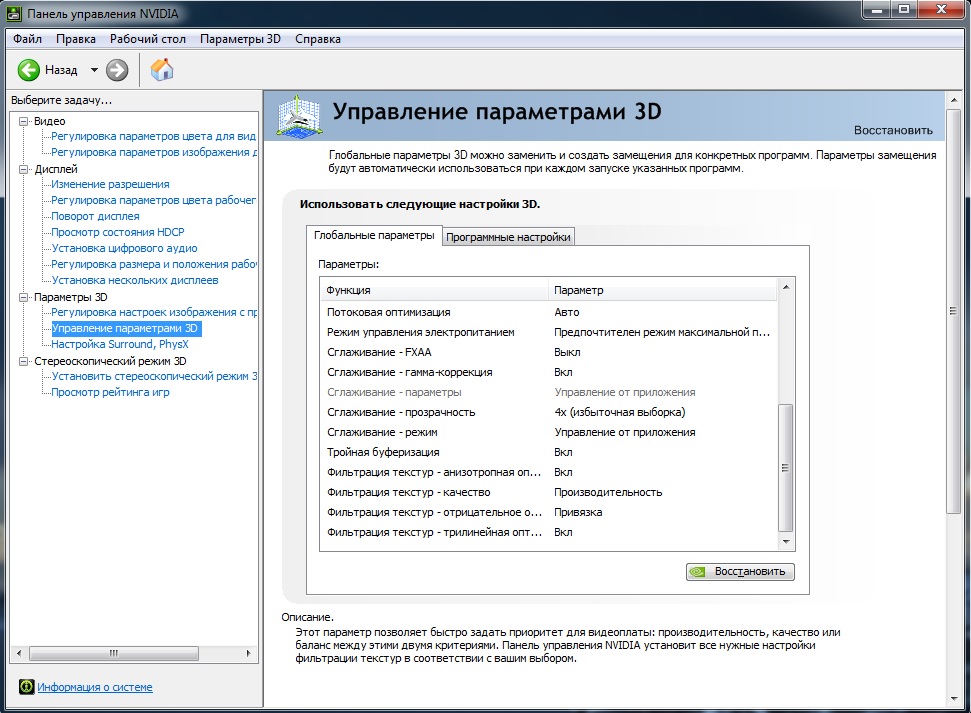The width and height of the screenshot is (971, 713).
Task: Select Сглаживание - гамма-коррекция row
Action: (549, 372)
